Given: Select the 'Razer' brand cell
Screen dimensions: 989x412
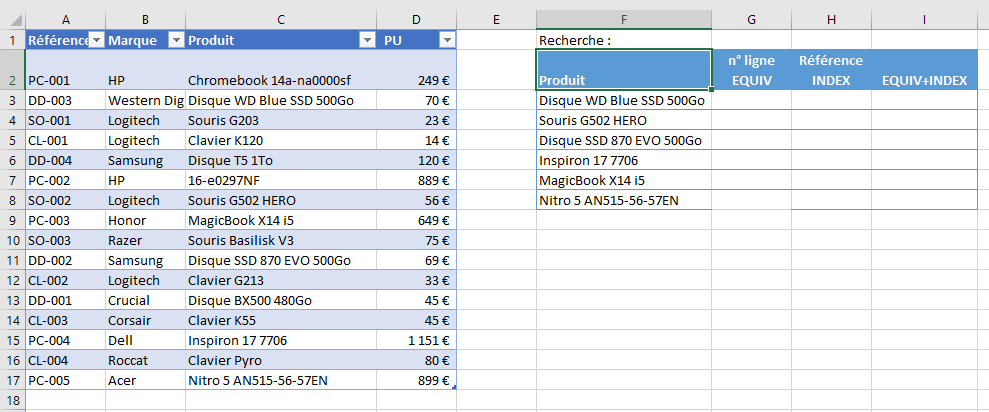Looking at the screenshot, I should click(x=146, y=240).
